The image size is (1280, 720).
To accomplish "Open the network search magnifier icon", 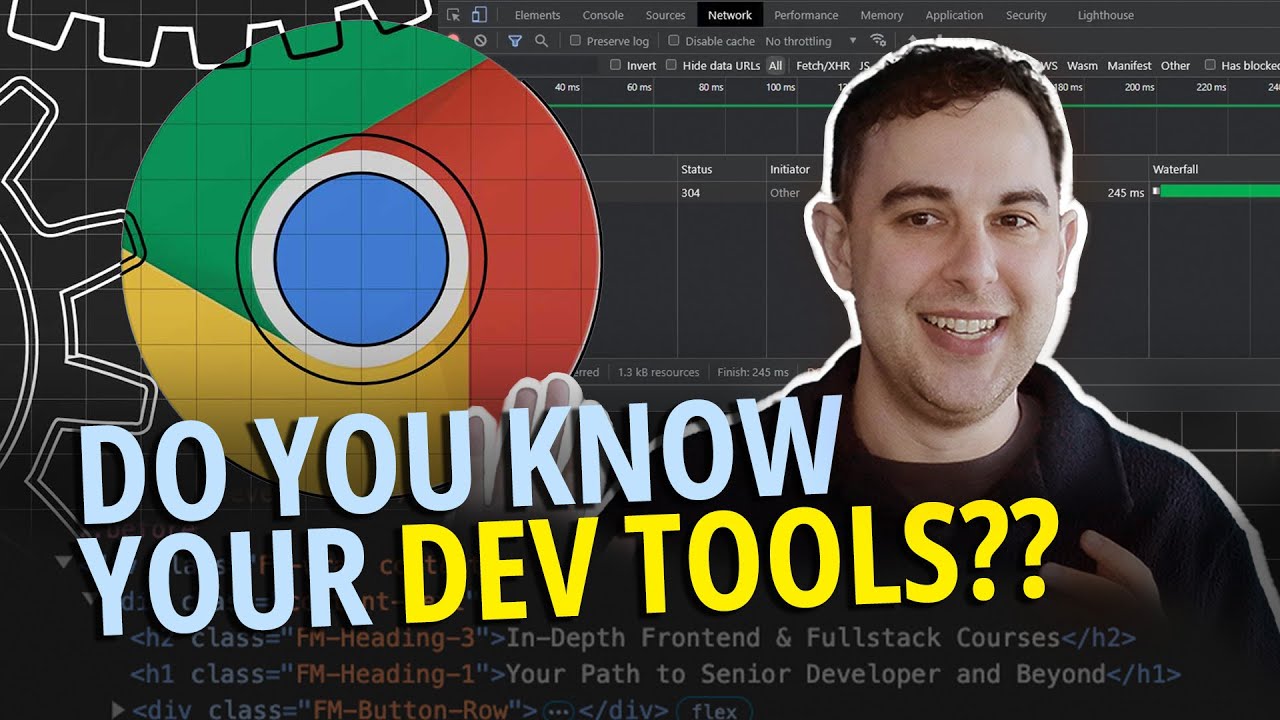I will tap(541, 41).
